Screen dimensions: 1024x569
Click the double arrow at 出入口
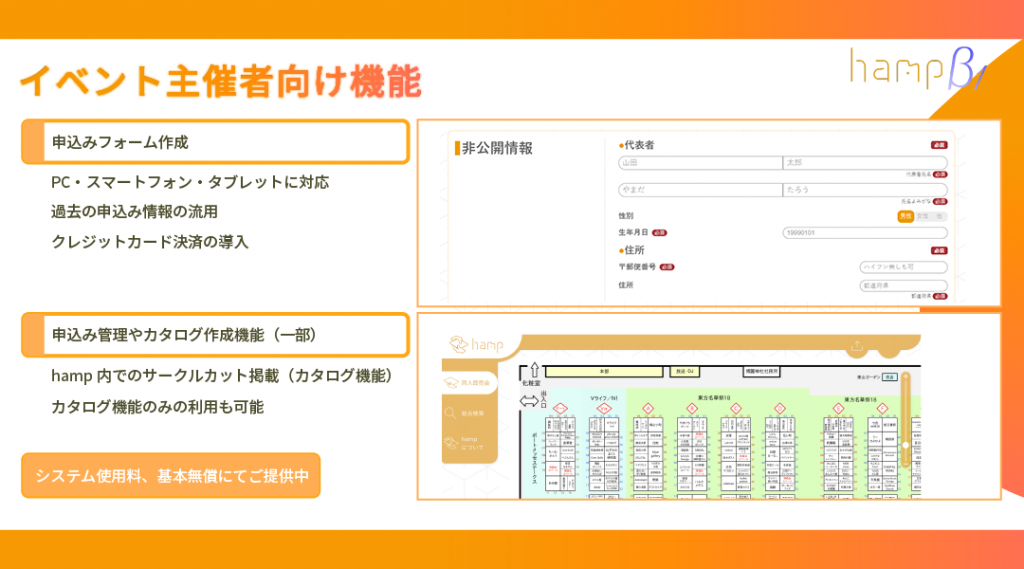[529, 400]
